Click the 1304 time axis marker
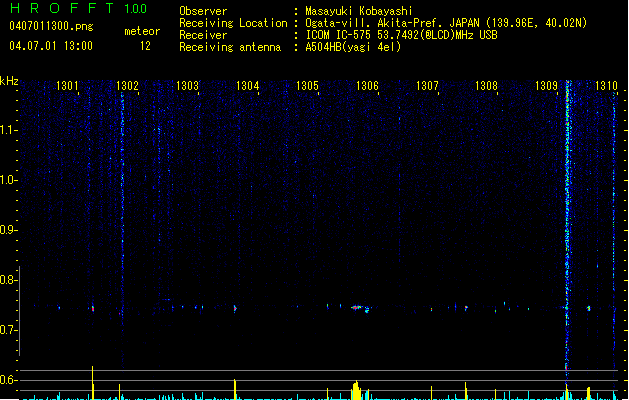 [x=248, y=86]
